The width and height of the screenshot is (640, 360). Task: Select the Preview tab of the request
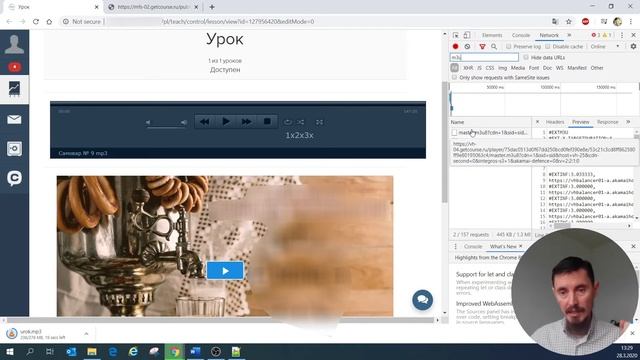[580, 122]
